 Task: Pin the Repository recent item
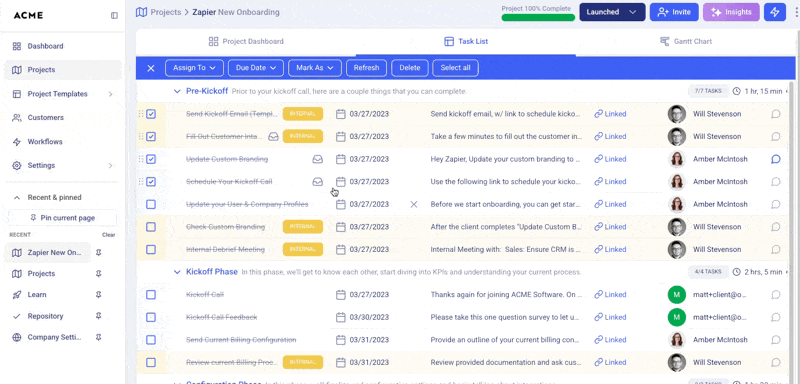[98, 316]
